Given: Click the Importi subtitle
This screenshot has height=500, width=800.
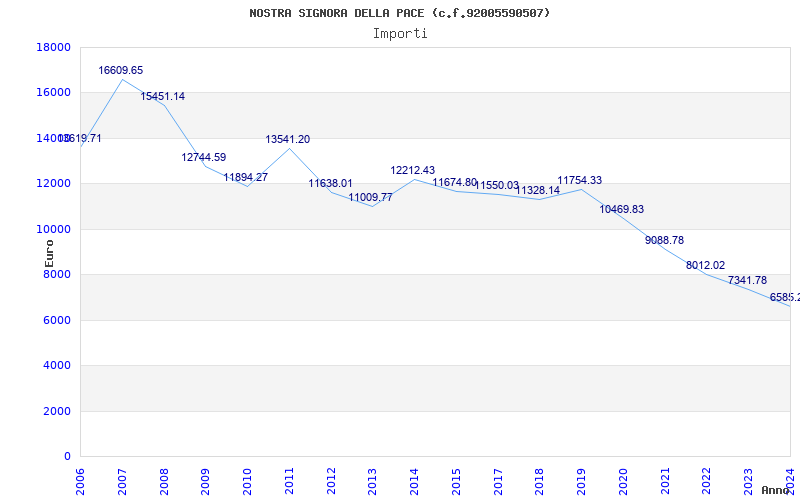Looking at the screenshot, I should click(400, 34).
